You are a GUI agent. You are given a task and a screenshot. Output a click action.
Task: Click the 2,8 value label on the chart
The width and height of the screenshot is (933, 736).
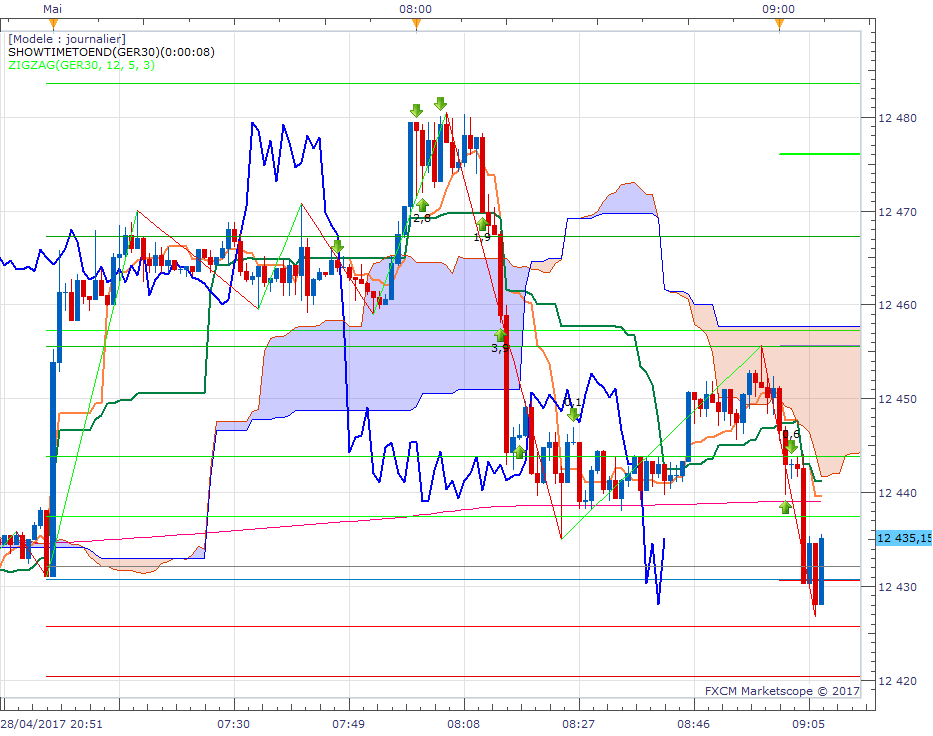pyautogui.click(x=422, y=219)
